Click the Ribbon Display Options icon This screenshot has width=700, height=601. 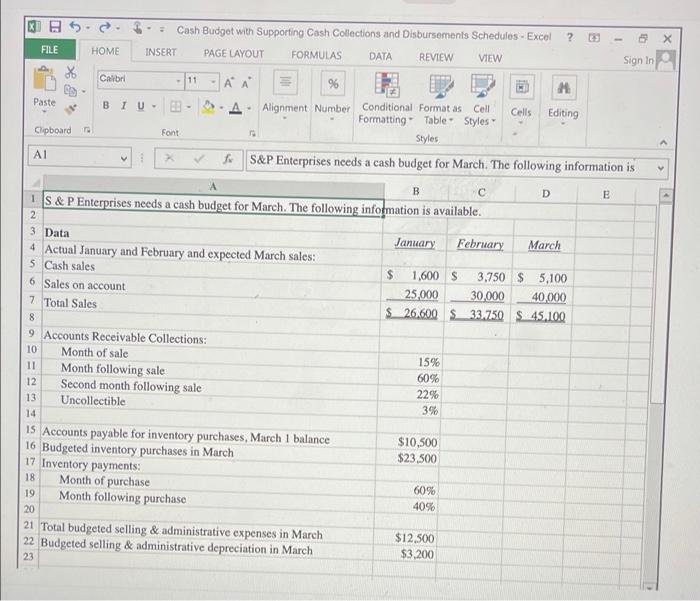pos(594,38)
